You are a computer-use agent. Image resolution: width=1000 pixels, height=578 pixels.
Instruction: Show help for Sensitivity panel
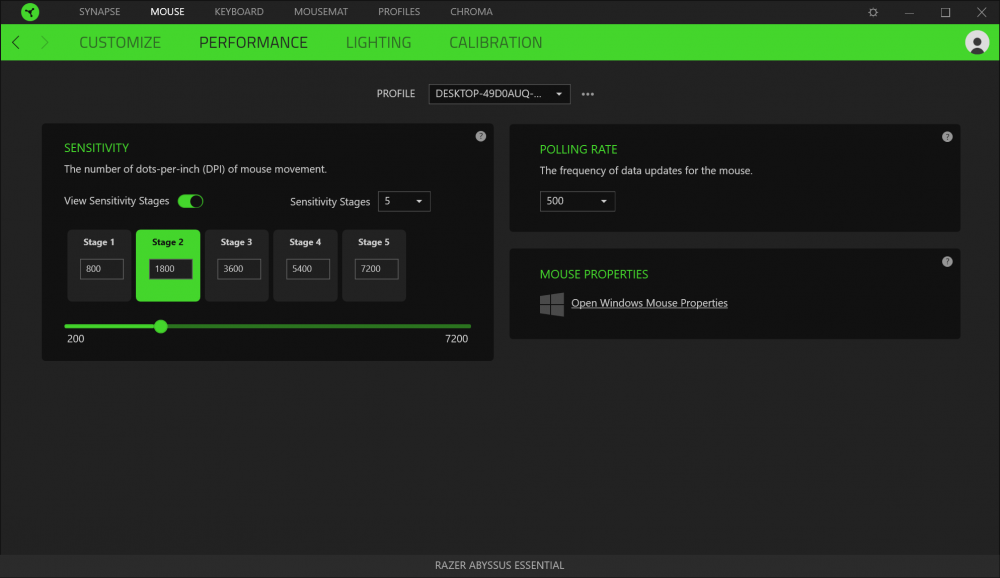pyautogui.click(x=481, y=137)
